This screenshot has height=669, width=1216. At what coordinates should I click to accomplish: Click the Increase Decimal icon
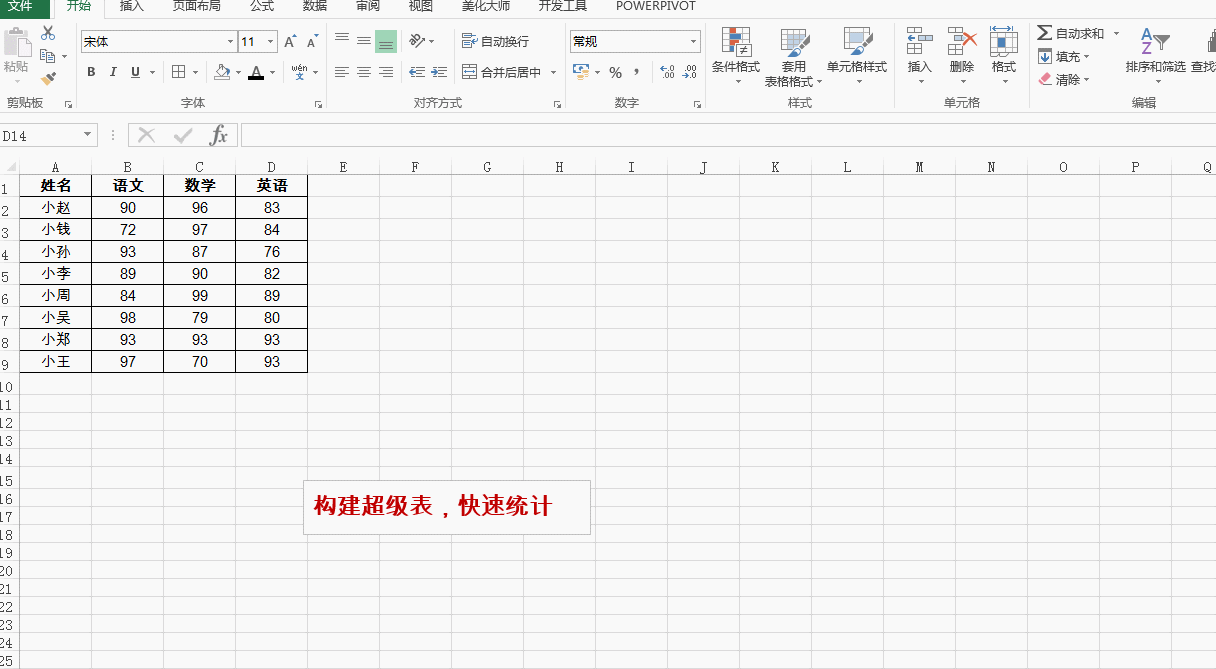click(667, 72)
